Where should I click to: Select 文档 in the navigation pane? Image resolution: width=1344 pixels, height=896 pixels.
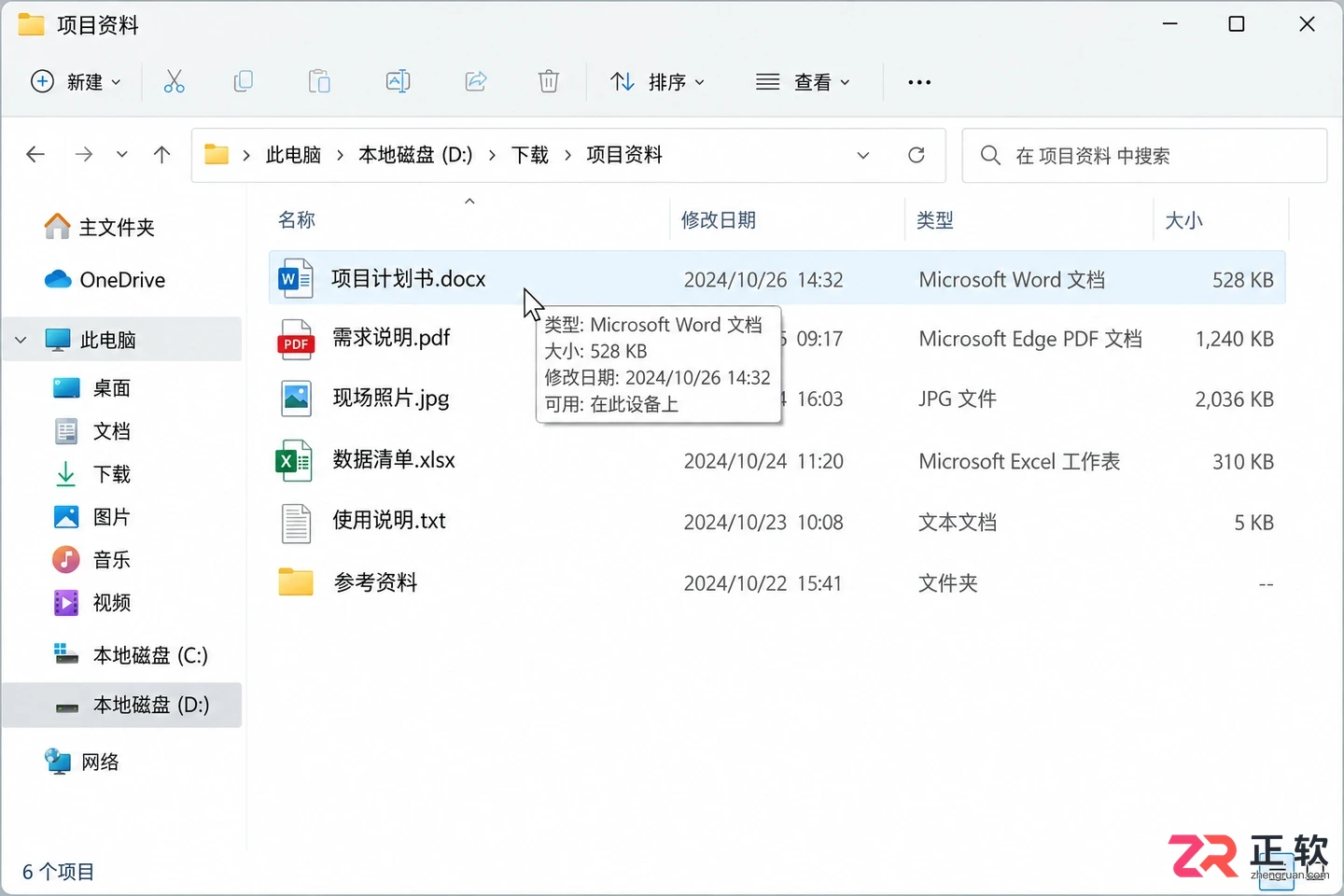(92, 431)
